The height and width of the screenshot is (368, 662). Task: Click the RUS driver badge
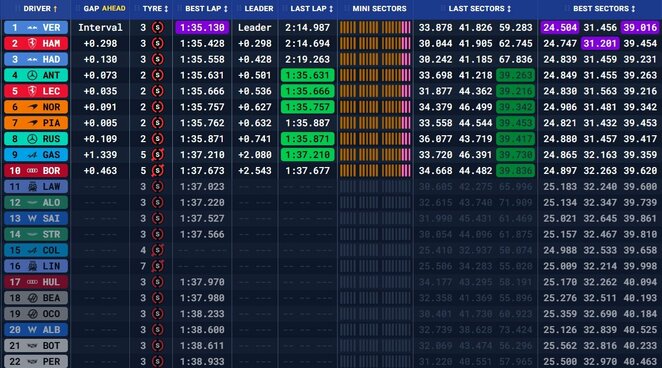[36, 139]
